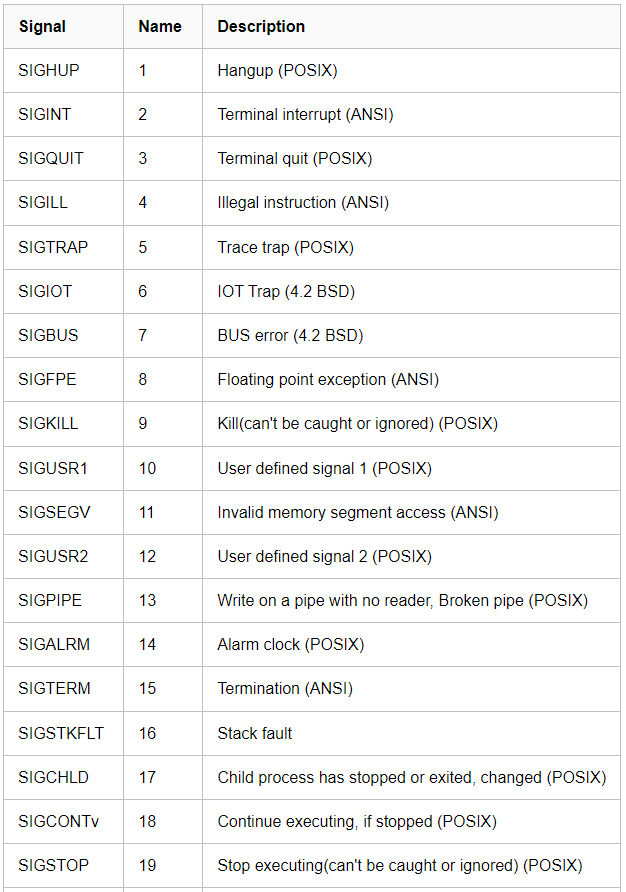The width and height of the screenshot is (626, 892).
Task: Select the Broken pipe description text
Action: [x=402, y=601]
